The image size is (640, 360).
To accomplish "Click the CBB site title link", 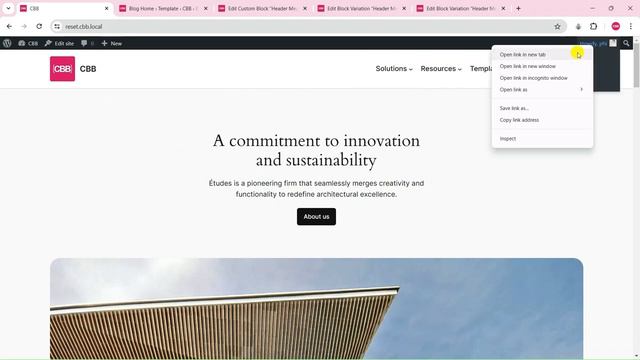I will coord(88,69).
